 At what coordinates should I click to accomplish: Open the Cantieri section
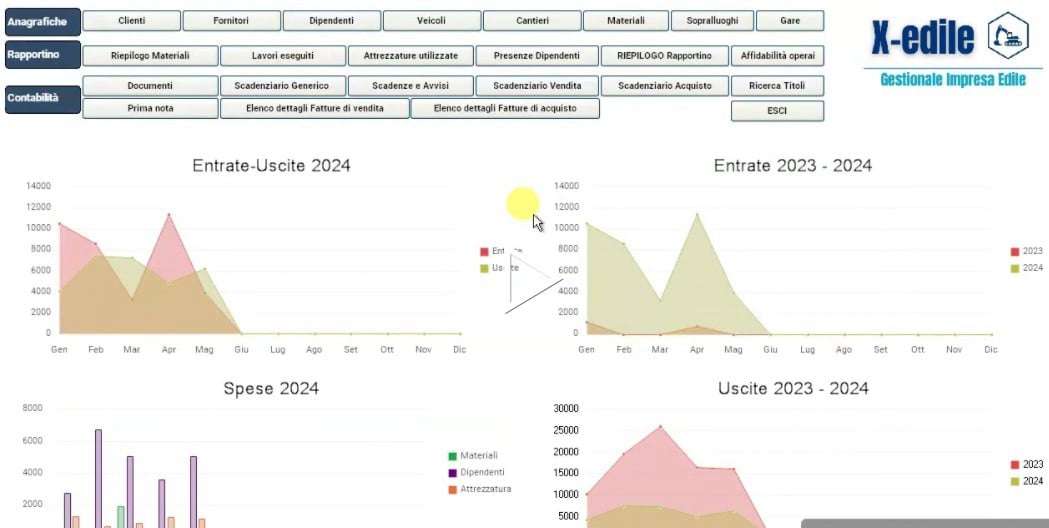532,21
